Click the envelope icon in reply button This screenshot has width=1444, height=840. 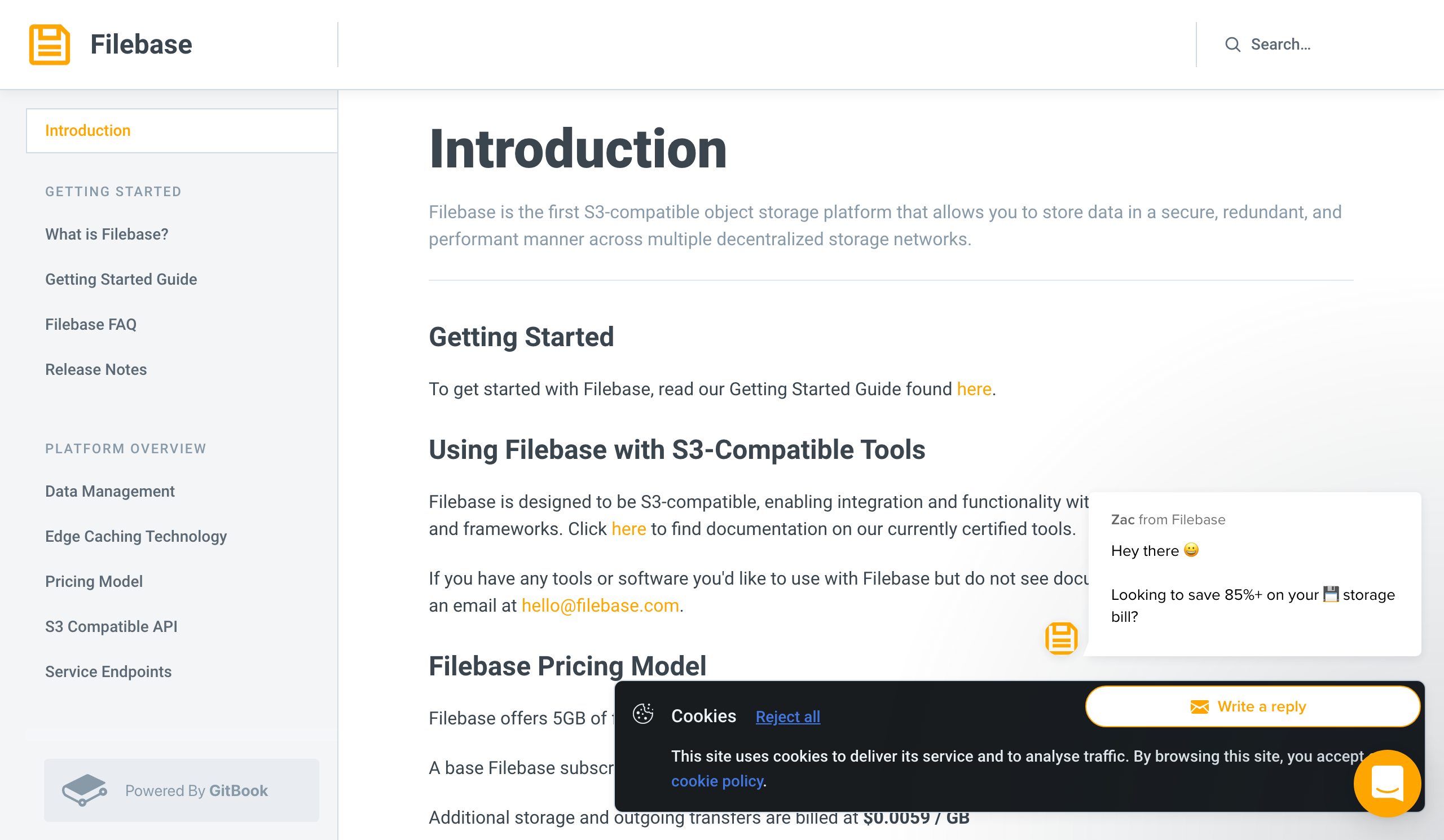1199,706
